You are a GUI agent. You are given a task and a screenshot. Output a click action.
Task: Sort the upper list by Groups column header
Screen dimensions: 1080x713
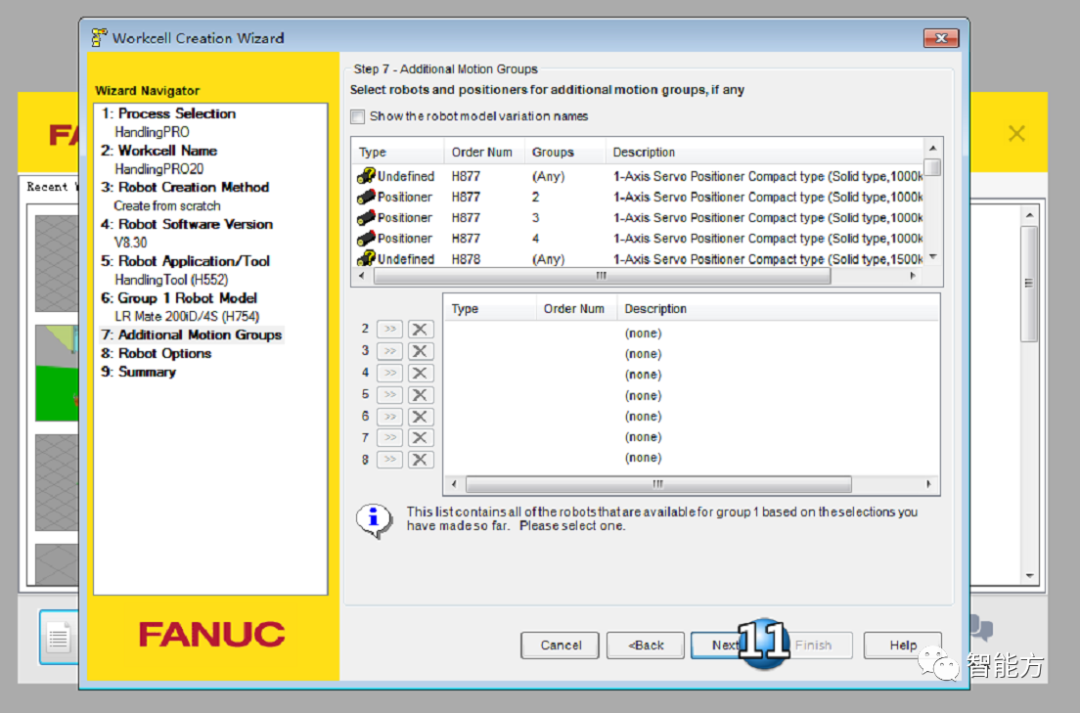tap(564, 152)
